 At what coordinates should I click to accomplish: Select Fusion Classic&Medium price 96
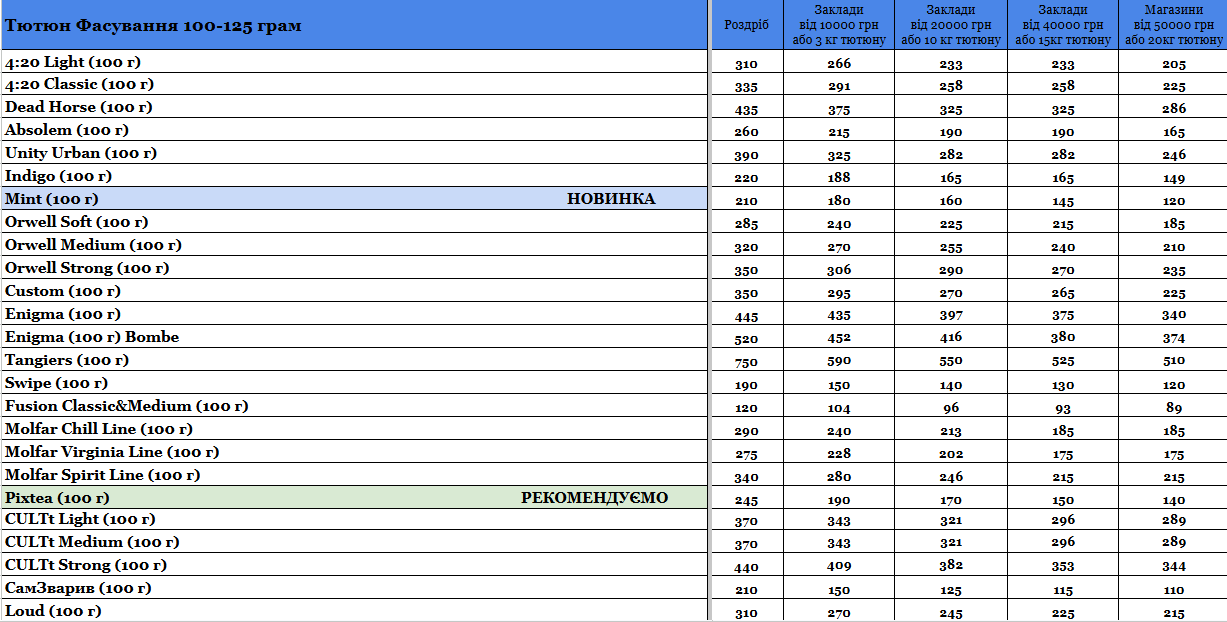[951, 407]
